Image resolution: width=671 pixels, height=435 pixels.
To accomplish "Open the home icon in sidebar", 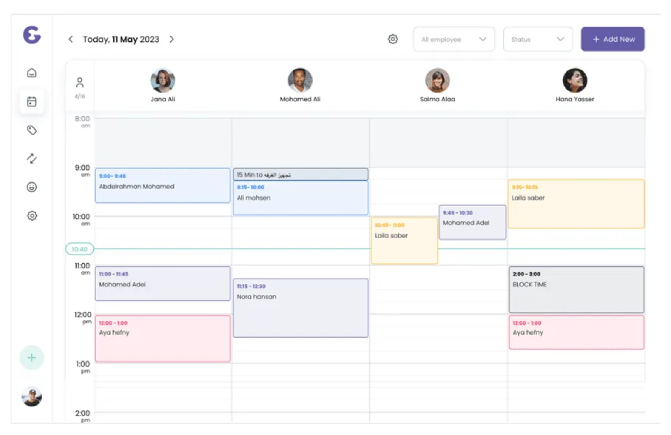I will (x=32, y=73).
